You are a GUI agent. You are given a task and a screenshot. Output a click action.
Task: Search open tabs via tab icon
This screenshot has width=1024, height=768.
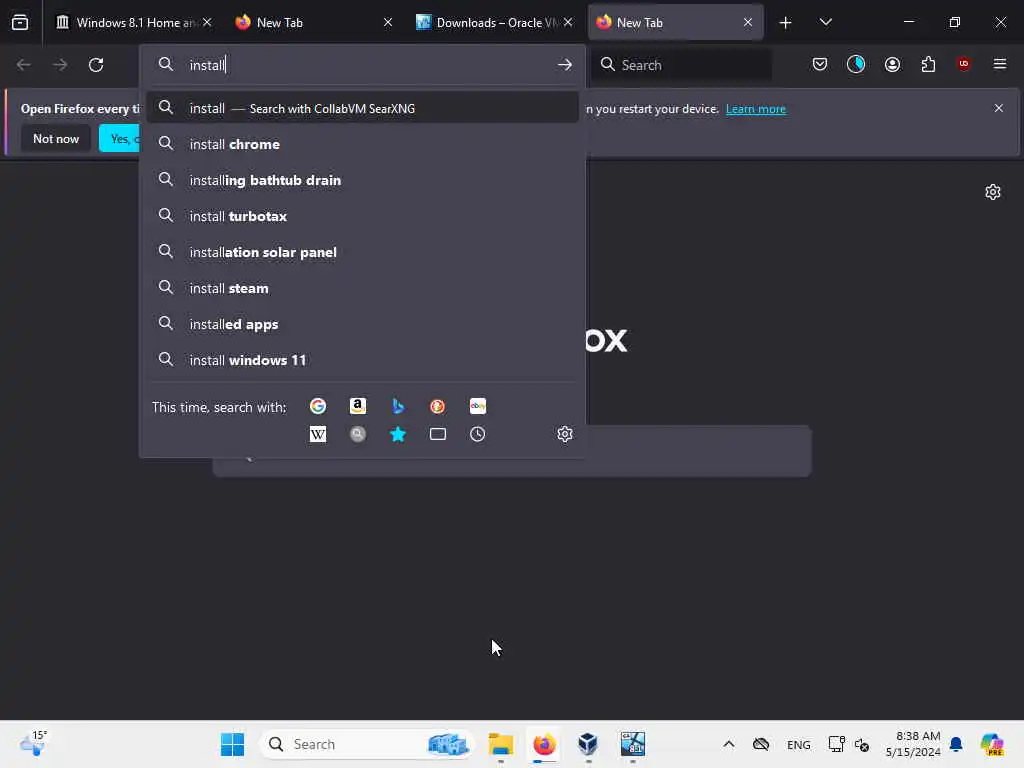click(438, 434)
